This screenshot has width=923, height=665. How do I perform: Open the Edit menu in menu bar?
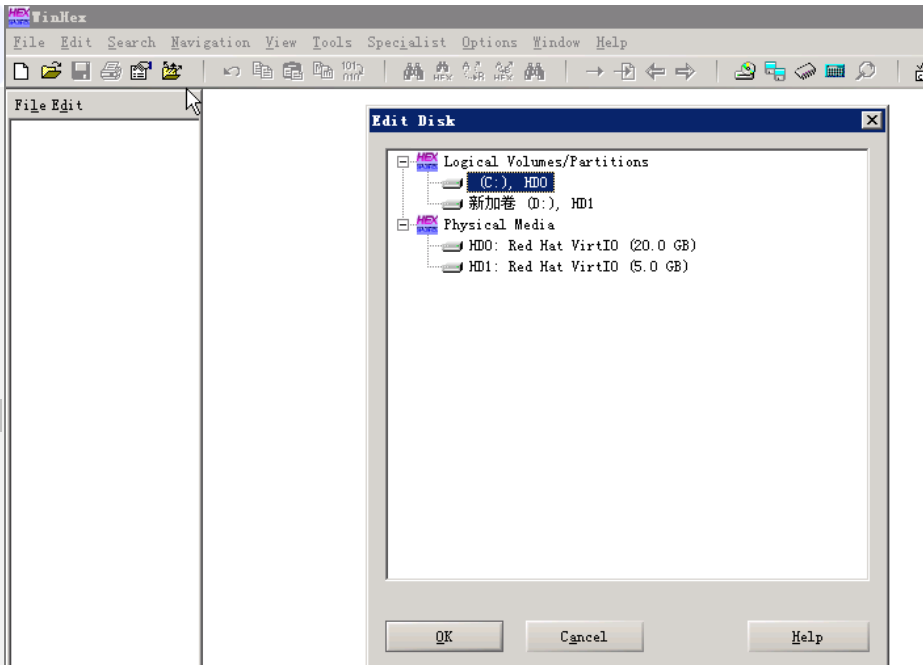click(76, 42)
